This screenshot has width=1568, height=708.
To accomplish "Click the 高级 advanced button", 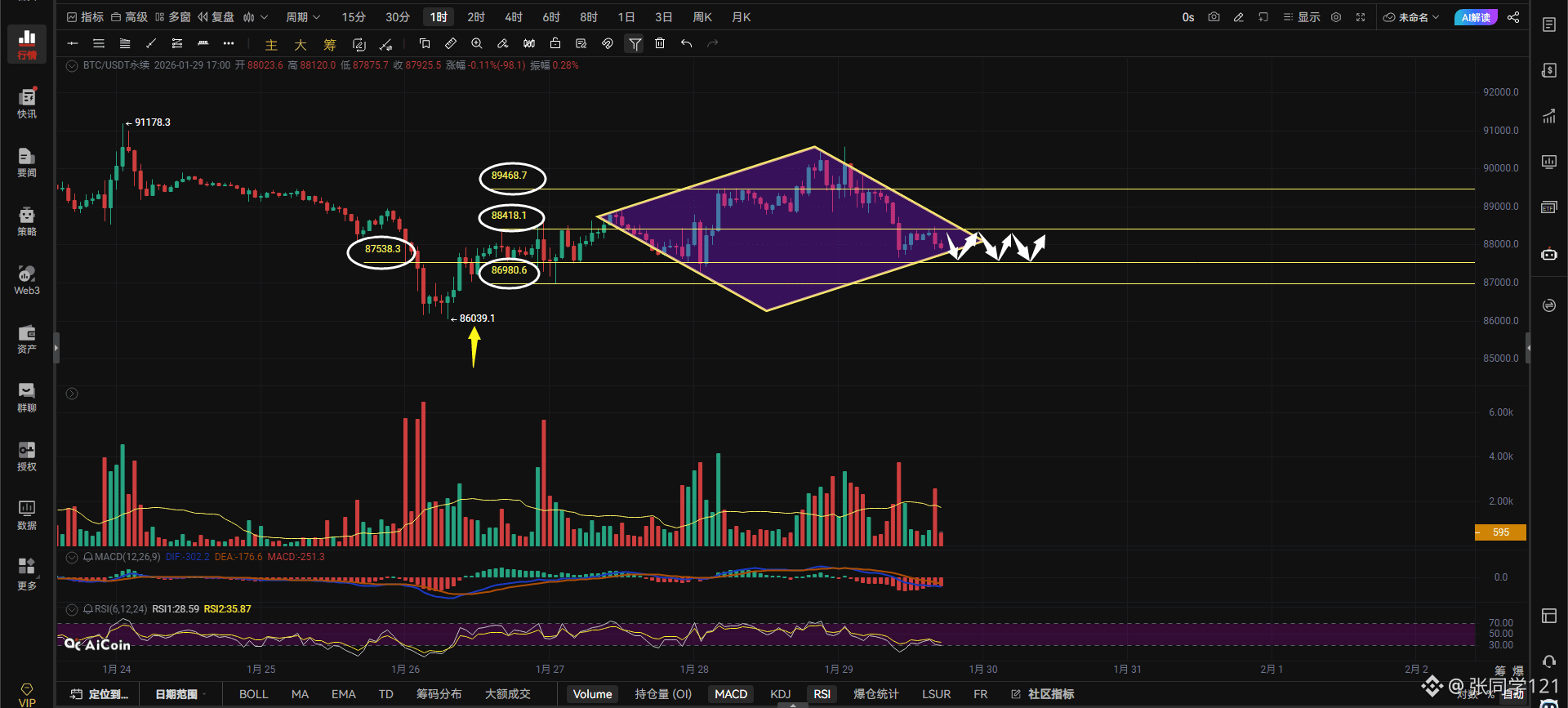I will pos(129,17).
